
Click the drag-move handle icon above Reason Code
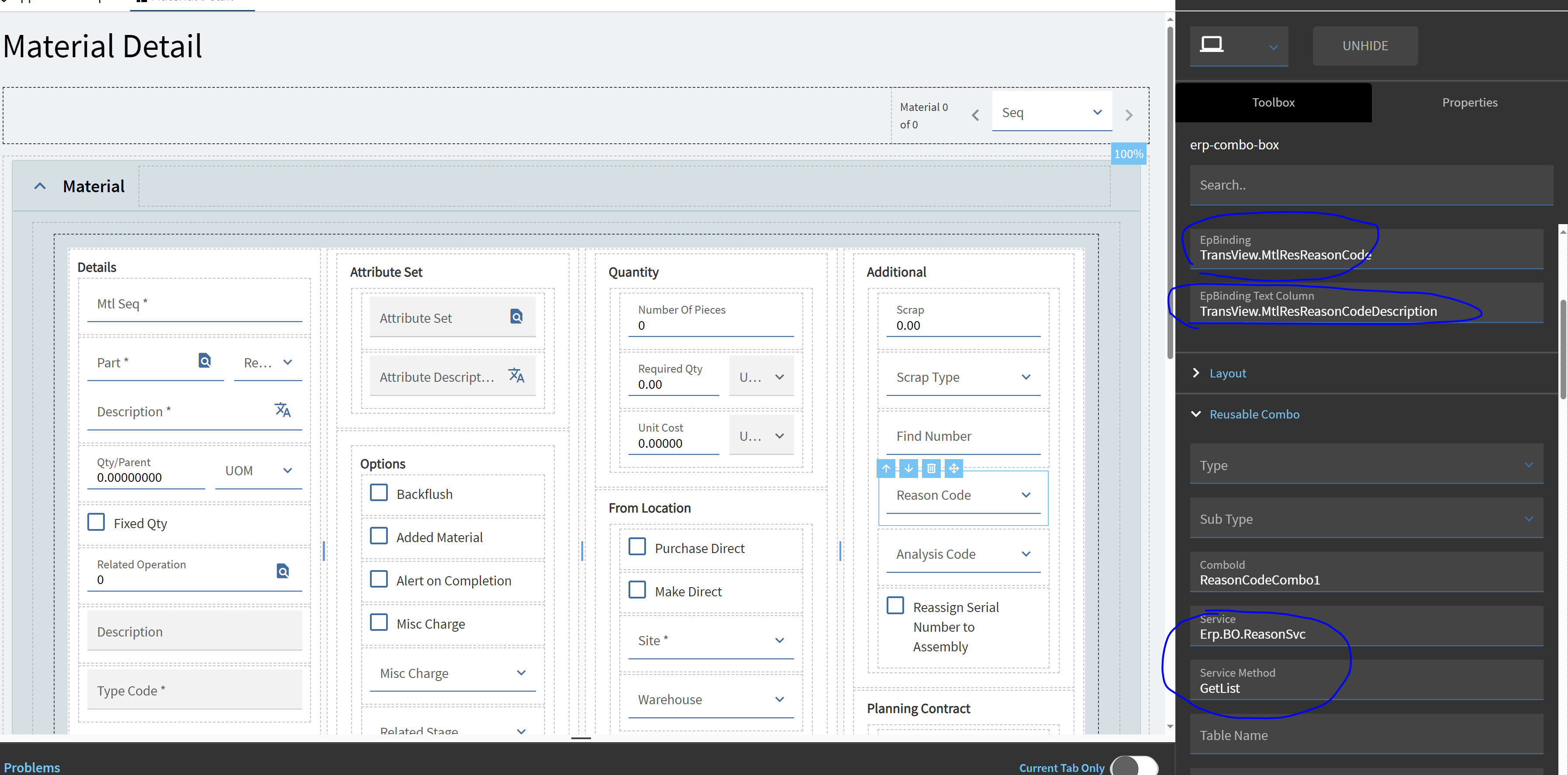pos(954,468)
